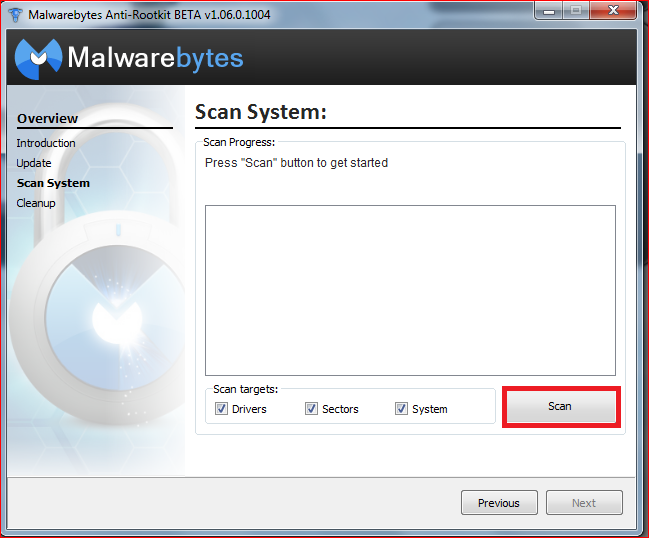Image resolution: width=649 pixels, height=538 pixels.
Task: Select the Update step in sidebar
Action: point(34,163)
